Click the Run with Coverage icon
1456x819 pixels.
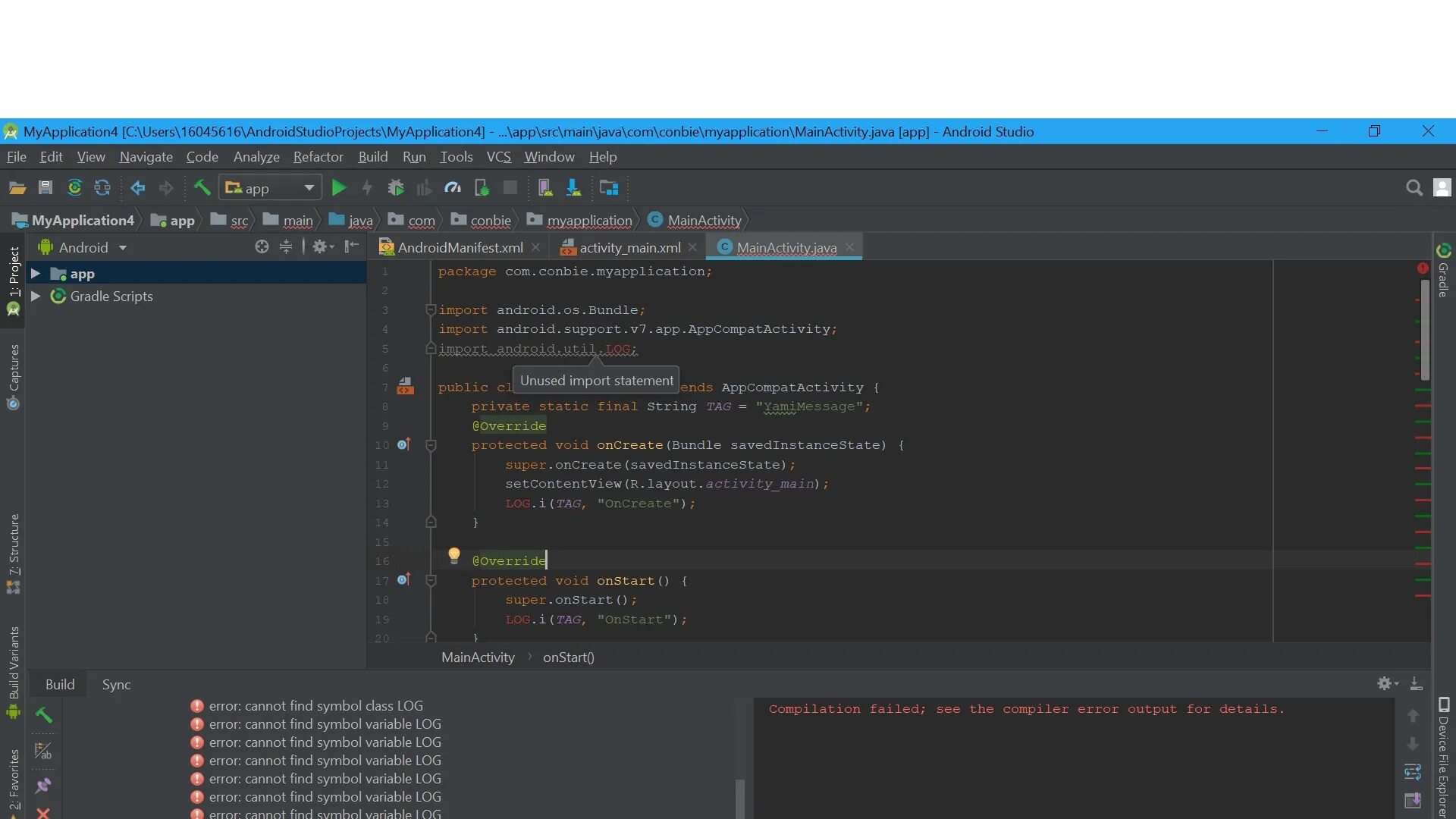click(424, 188)
